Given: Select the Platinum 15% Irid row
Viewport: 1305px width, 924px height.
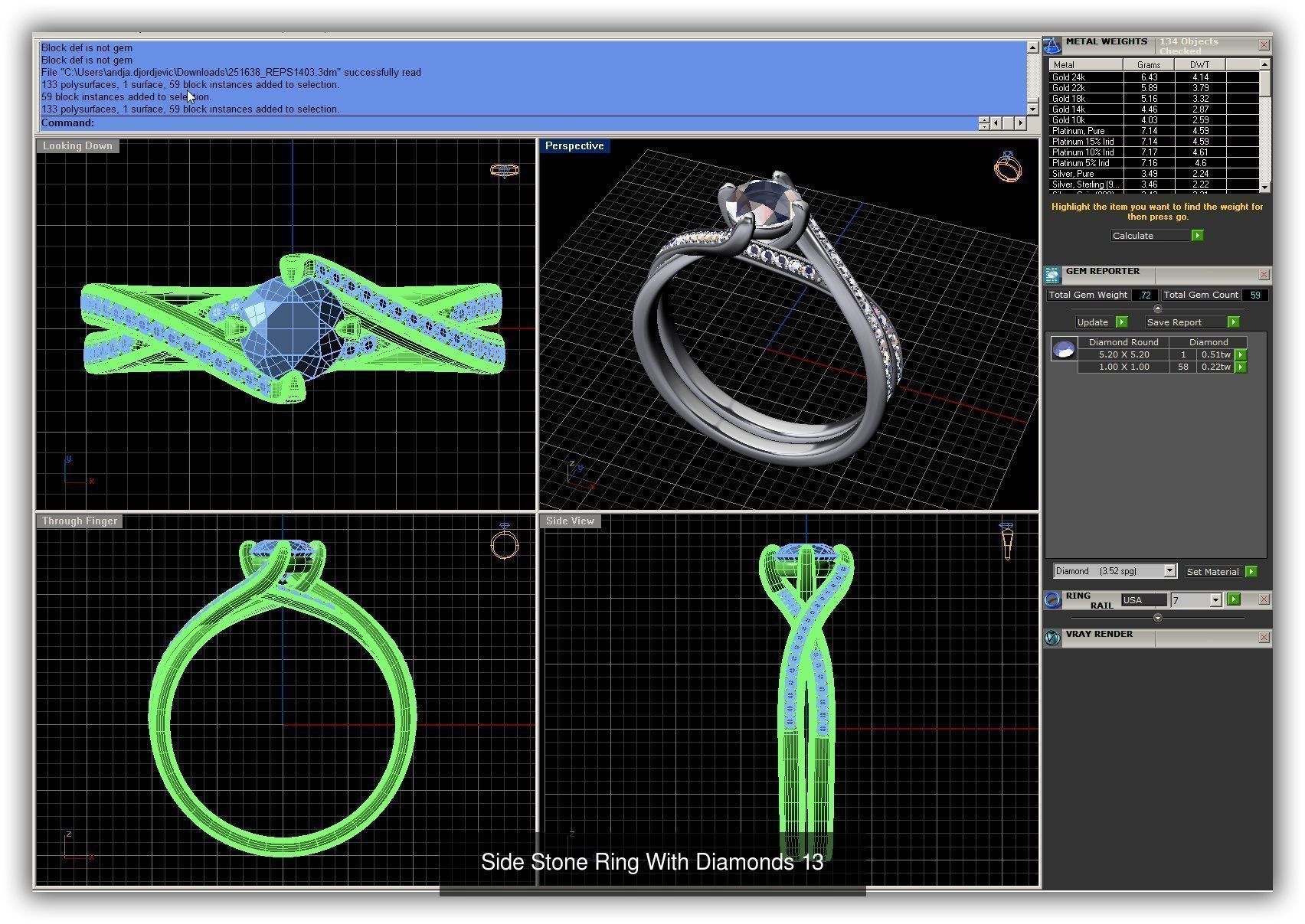Looking at the screenshot, I should point(1154,142).
